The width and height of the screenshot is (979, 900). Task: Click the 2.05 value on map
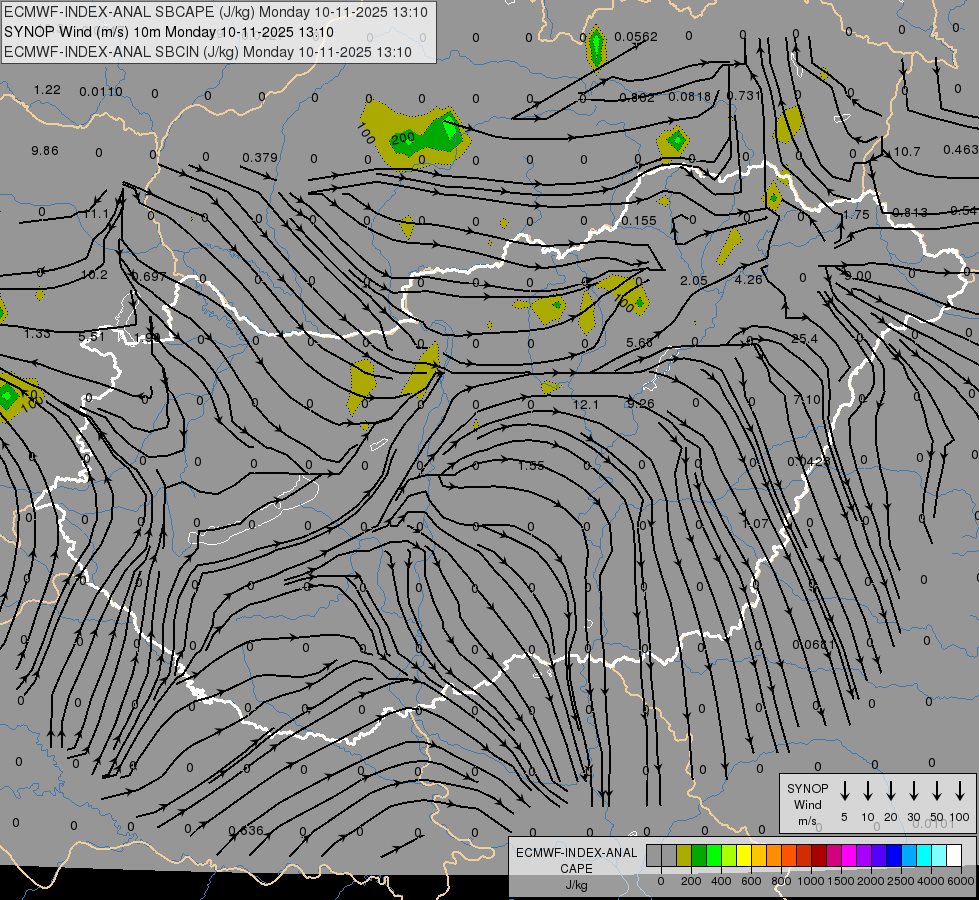coord(694,280)
